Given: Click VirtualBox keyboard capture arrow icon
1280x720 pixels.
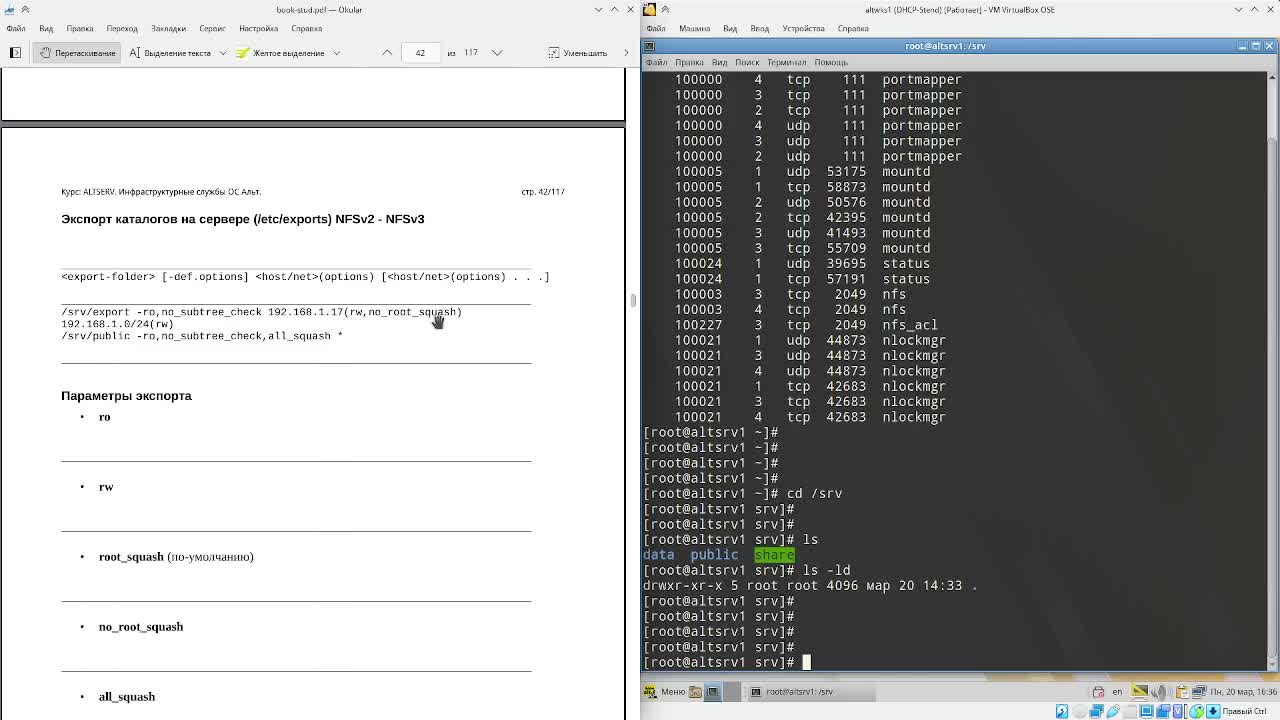Looking at the screenshot, I should coord(1214,711).
